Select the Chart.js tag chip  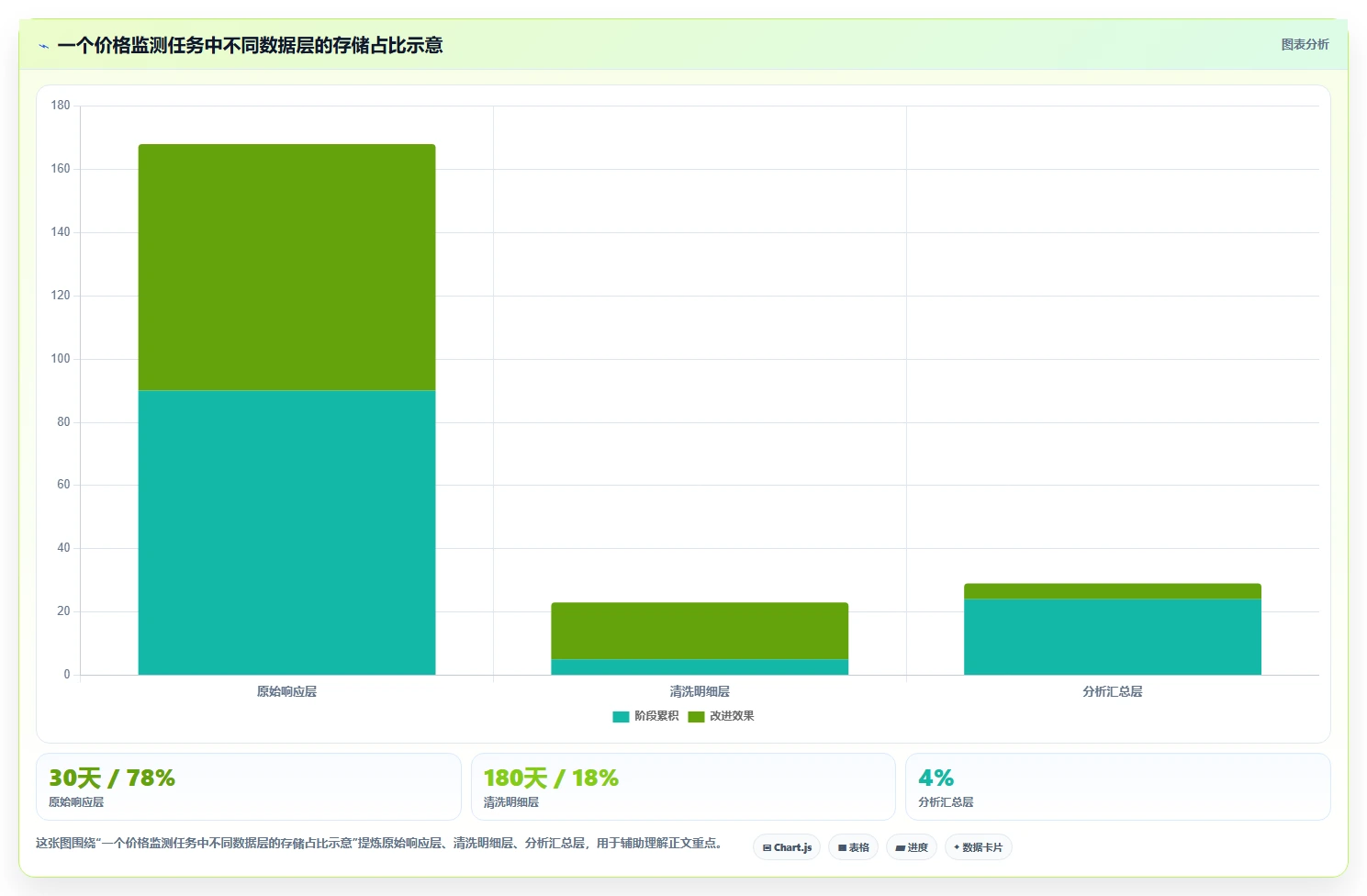787,847
